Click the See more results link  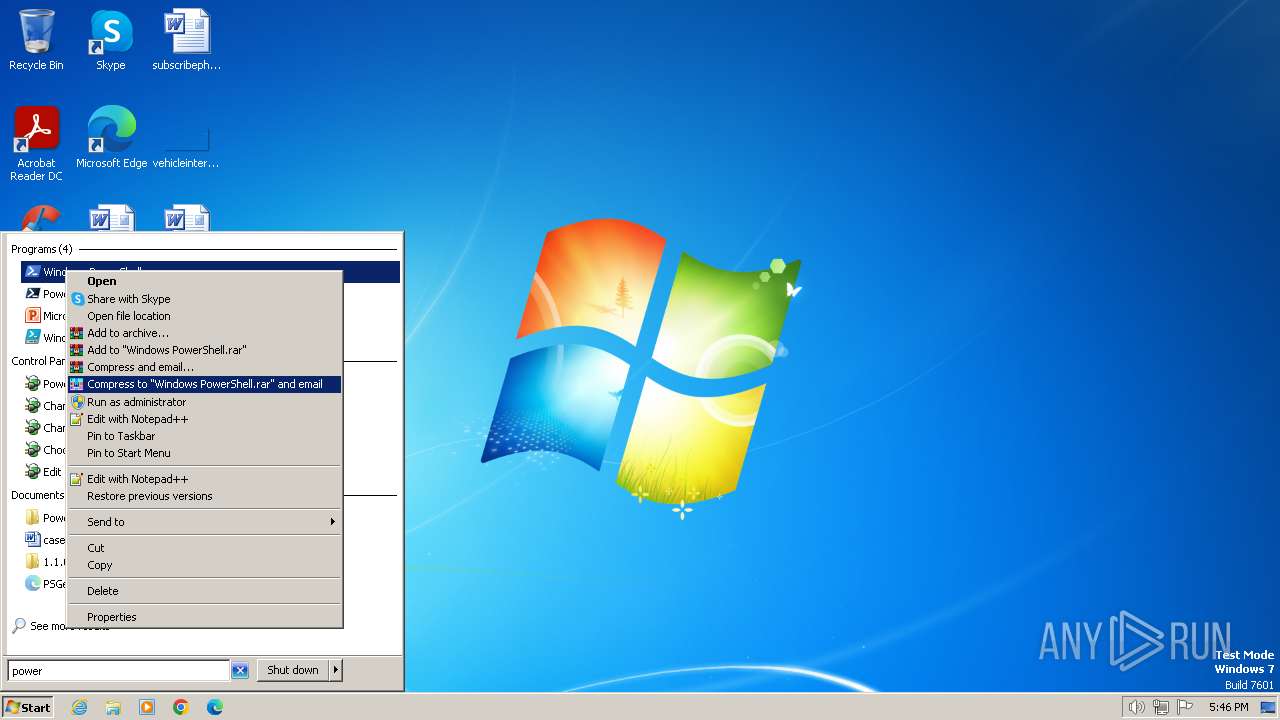(60, 626)
